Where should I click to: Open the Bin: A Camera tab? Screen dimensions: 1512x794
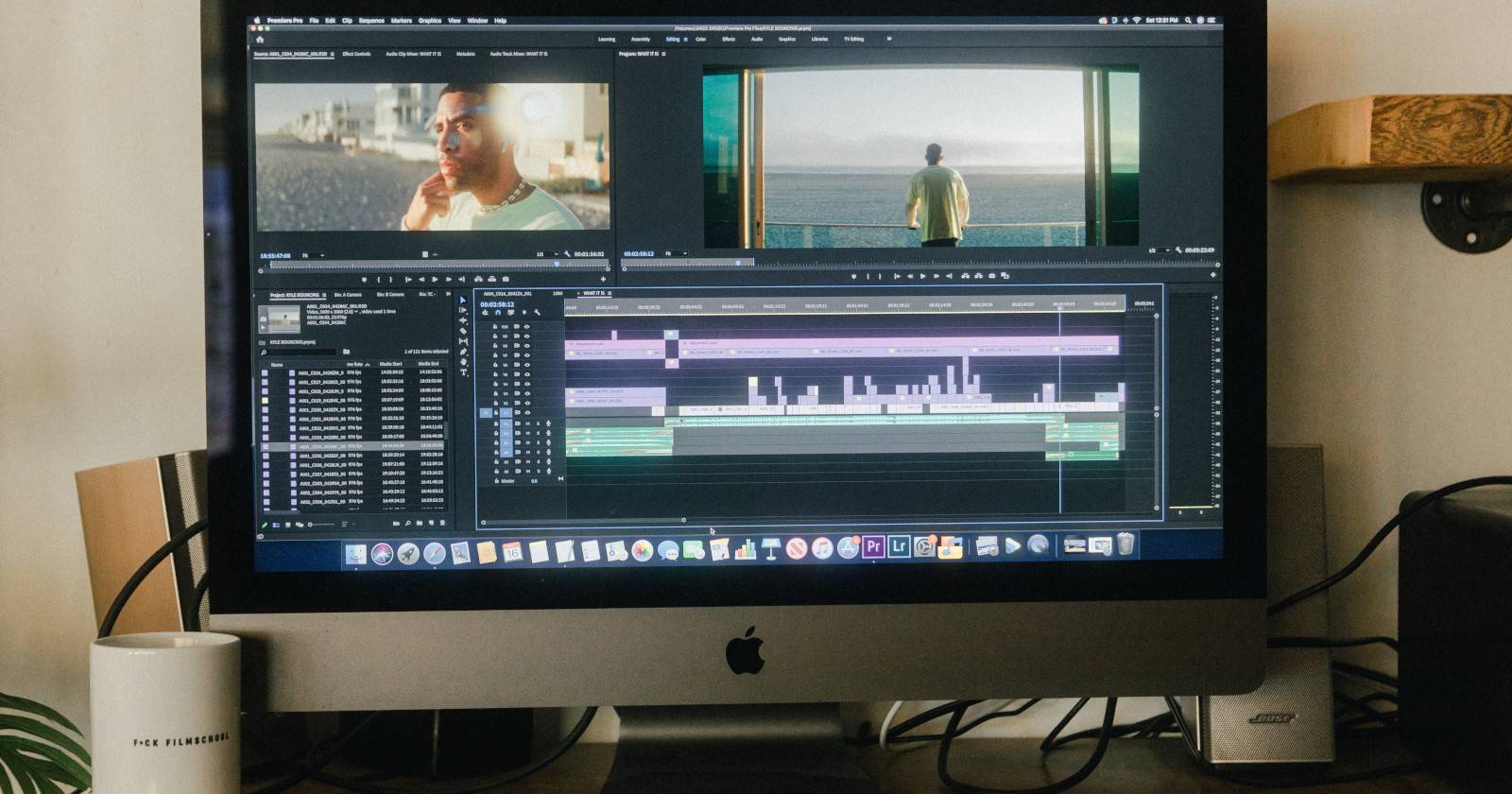pyautogui.click(x=348, y=295)
